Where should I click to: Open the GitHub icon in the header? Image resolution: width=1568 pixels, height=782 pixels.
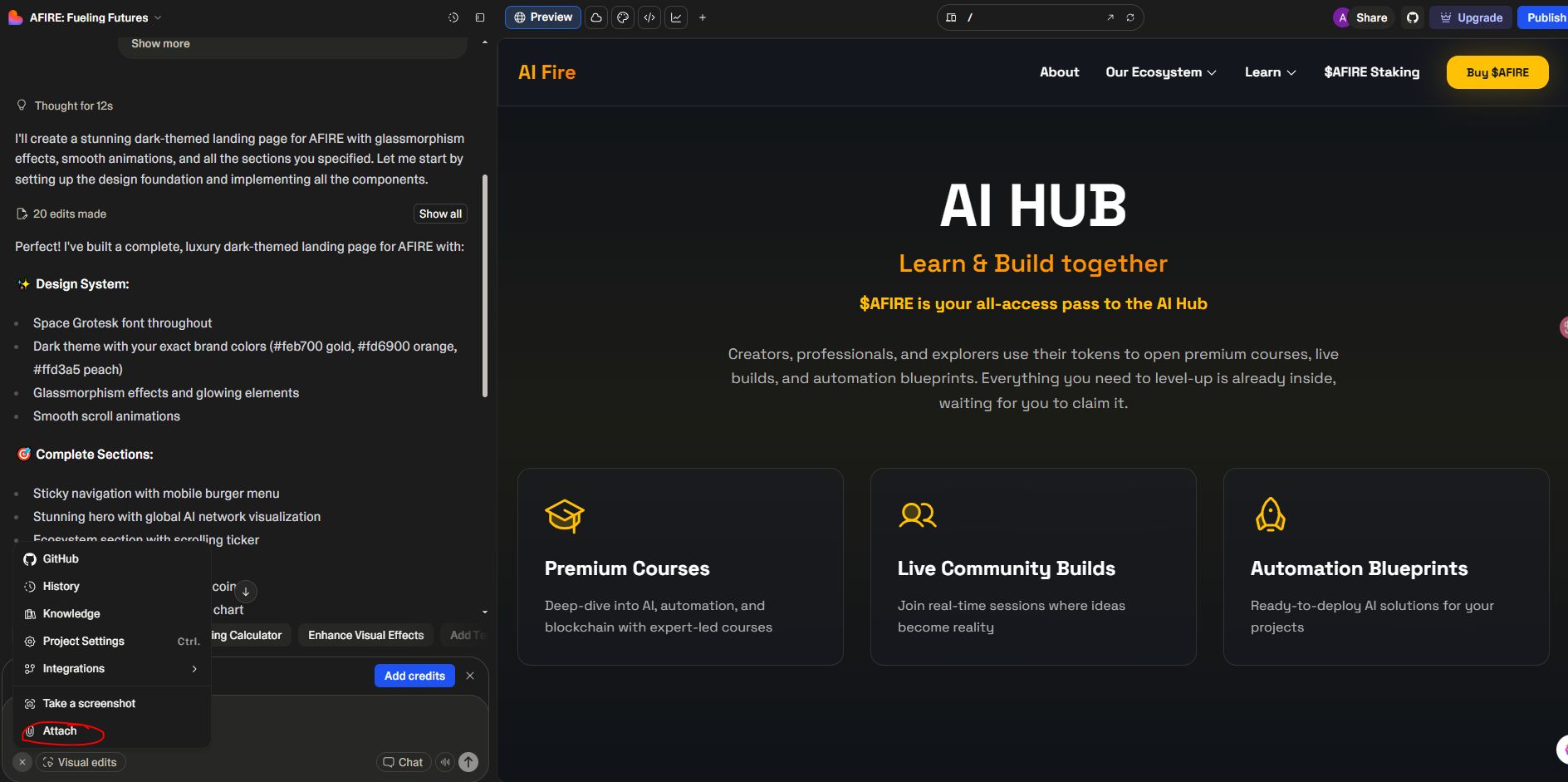point(1413,17)
